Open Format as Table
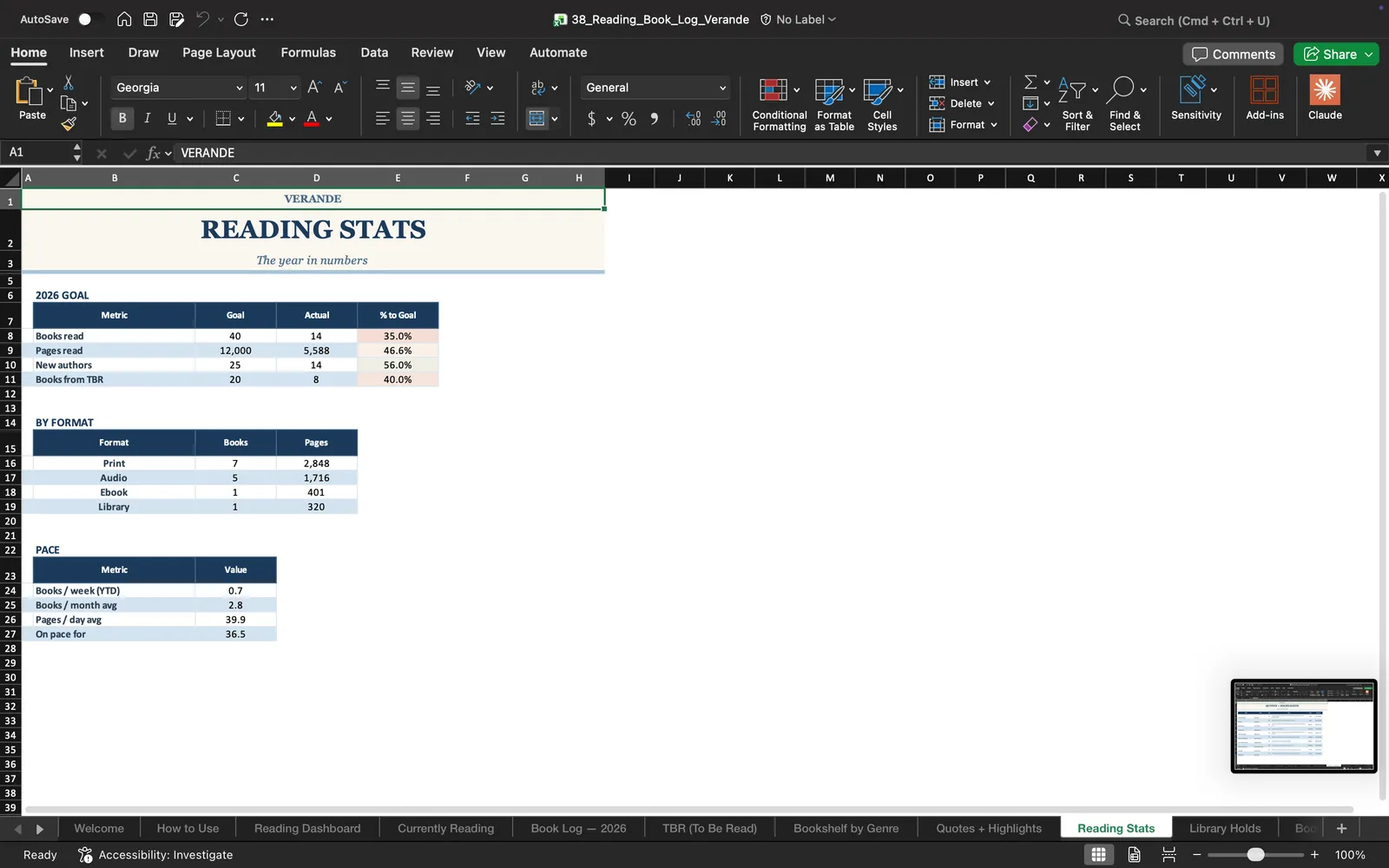The width and height of the screenshot is (1389, 868). pos(834,104)
